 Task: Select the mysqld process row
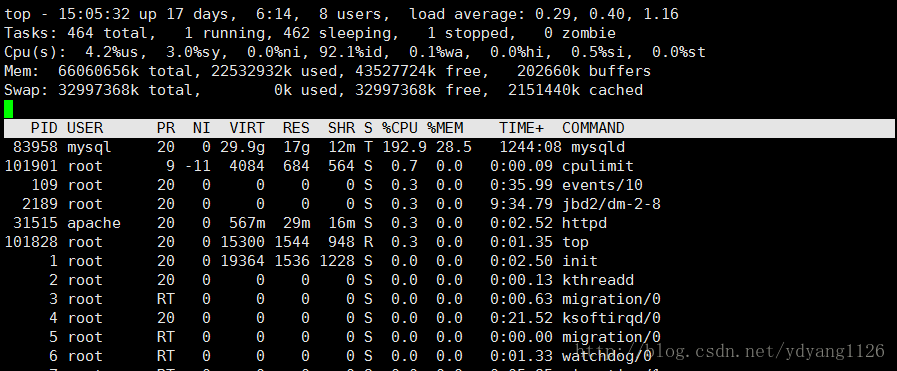(x=448, y=147)
